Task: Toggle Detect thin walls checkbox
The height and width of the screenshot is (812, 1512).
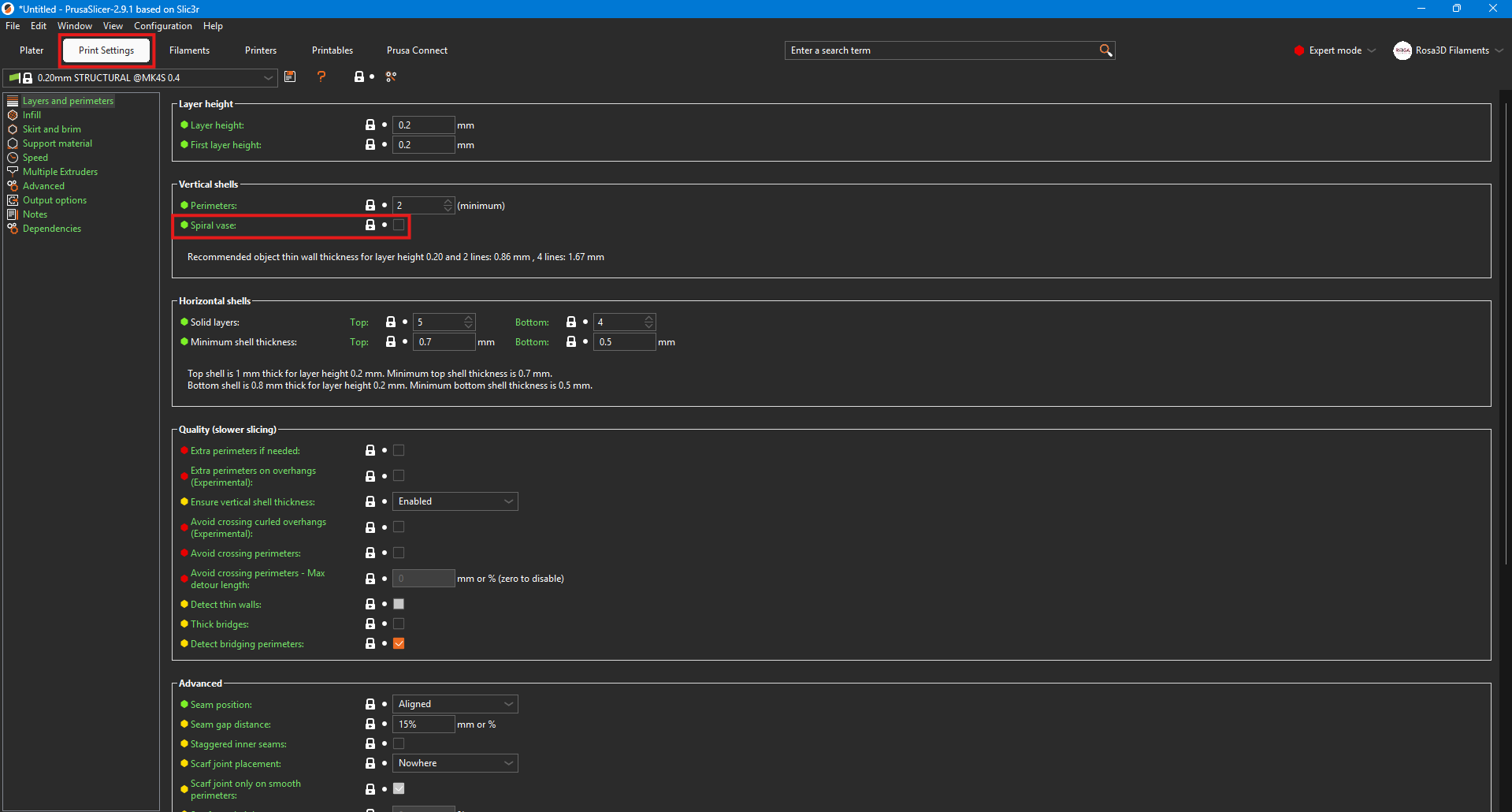Action: coord(399,604)
